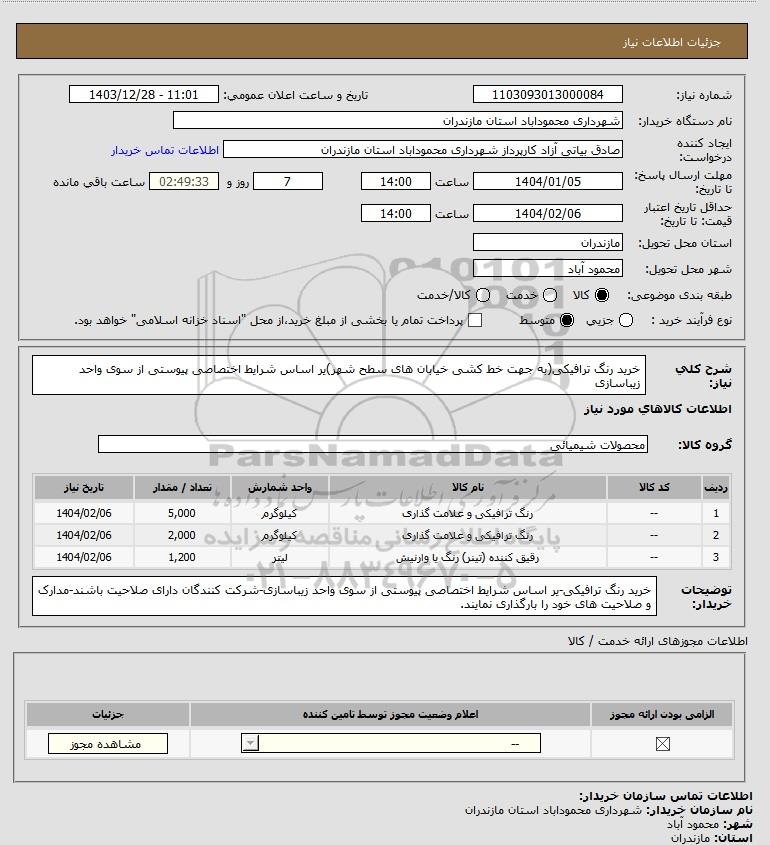770x845 pixels.
Task: Click the کد کالا column header
Action: point(654,487)
